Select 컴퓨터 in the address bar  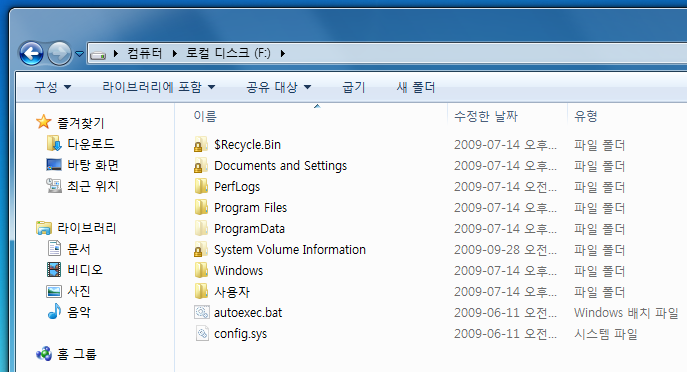click(x=145, y=53)
